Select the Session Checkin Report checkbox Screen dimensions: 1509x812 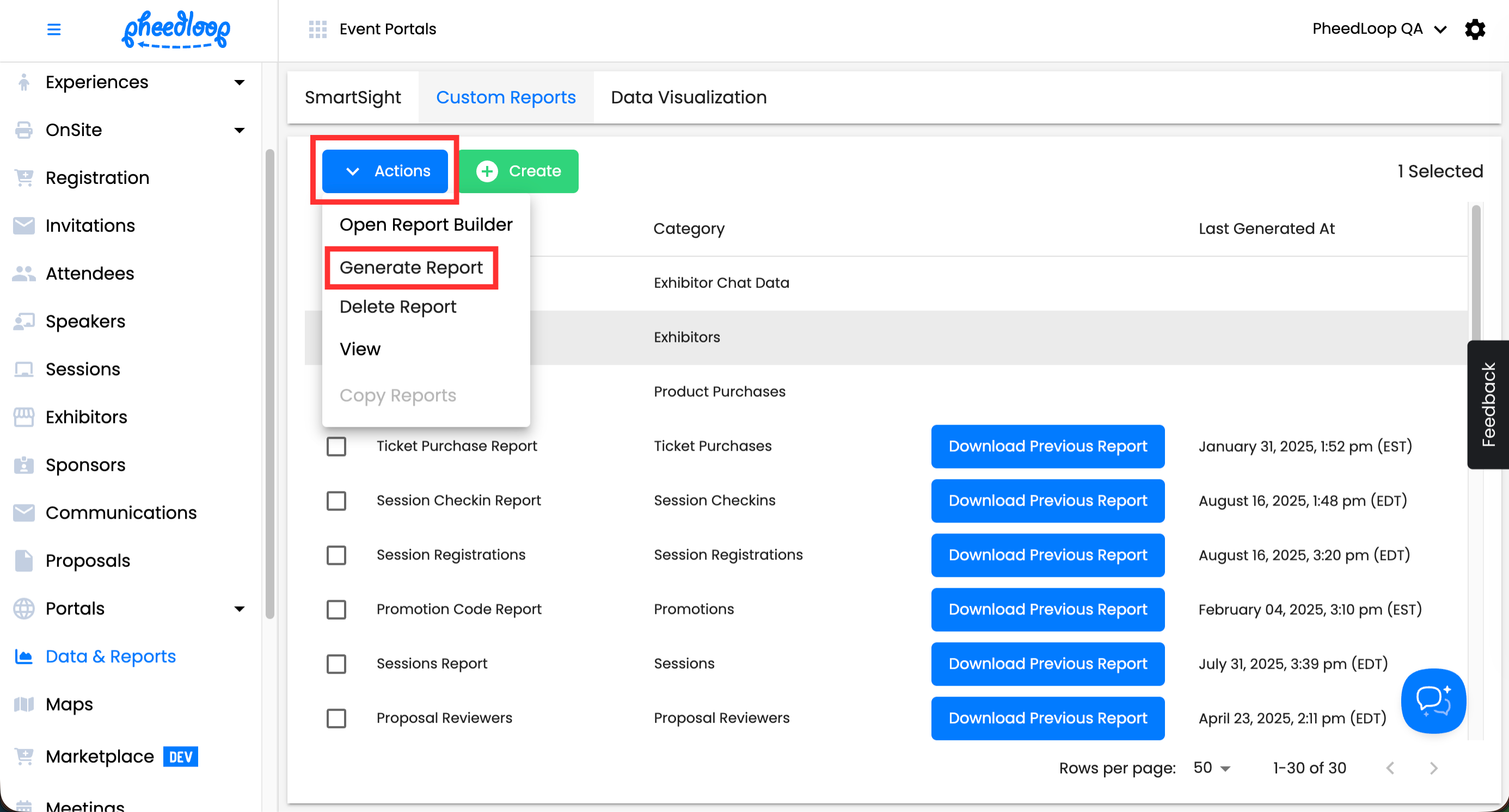pyautogui.click(x=336, y=501)
